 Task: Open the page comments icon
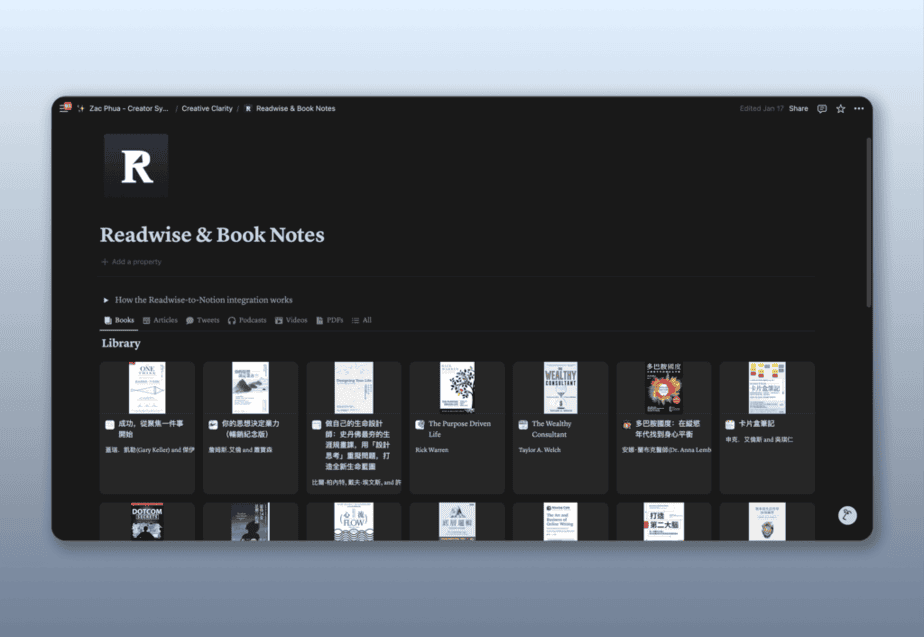pos(821,108)
